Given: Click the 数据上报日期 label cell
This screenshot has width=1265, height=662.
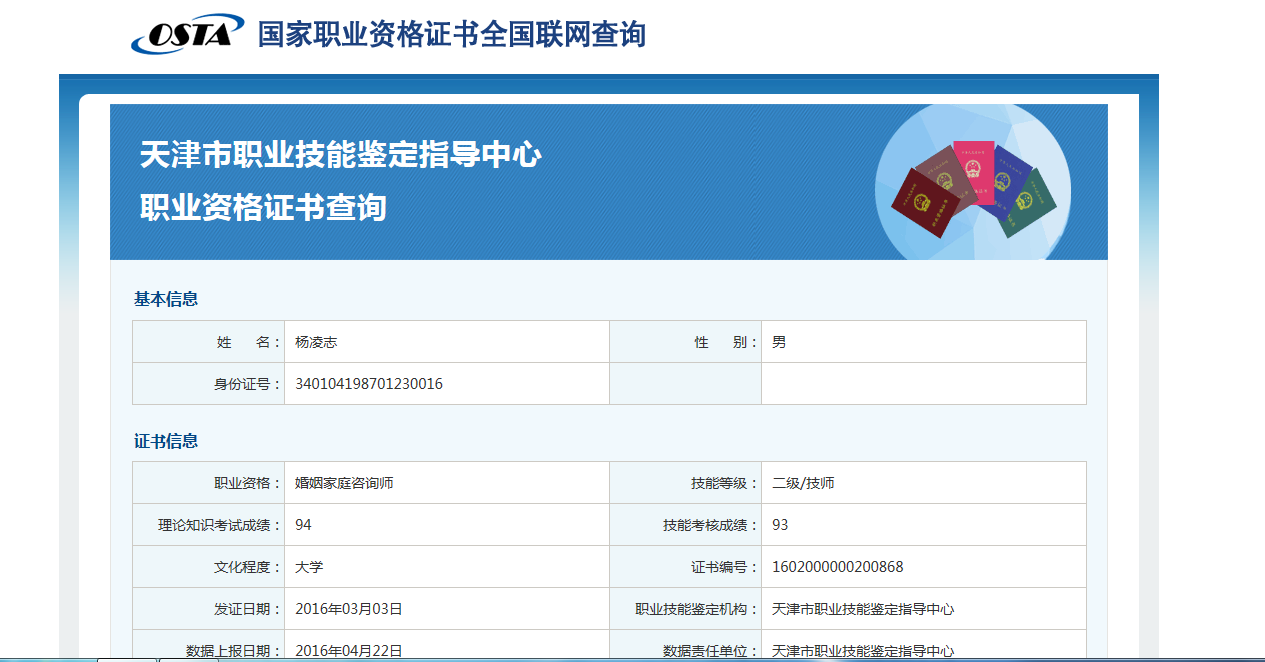Looking at the screenshot, I should coord(209,646).
